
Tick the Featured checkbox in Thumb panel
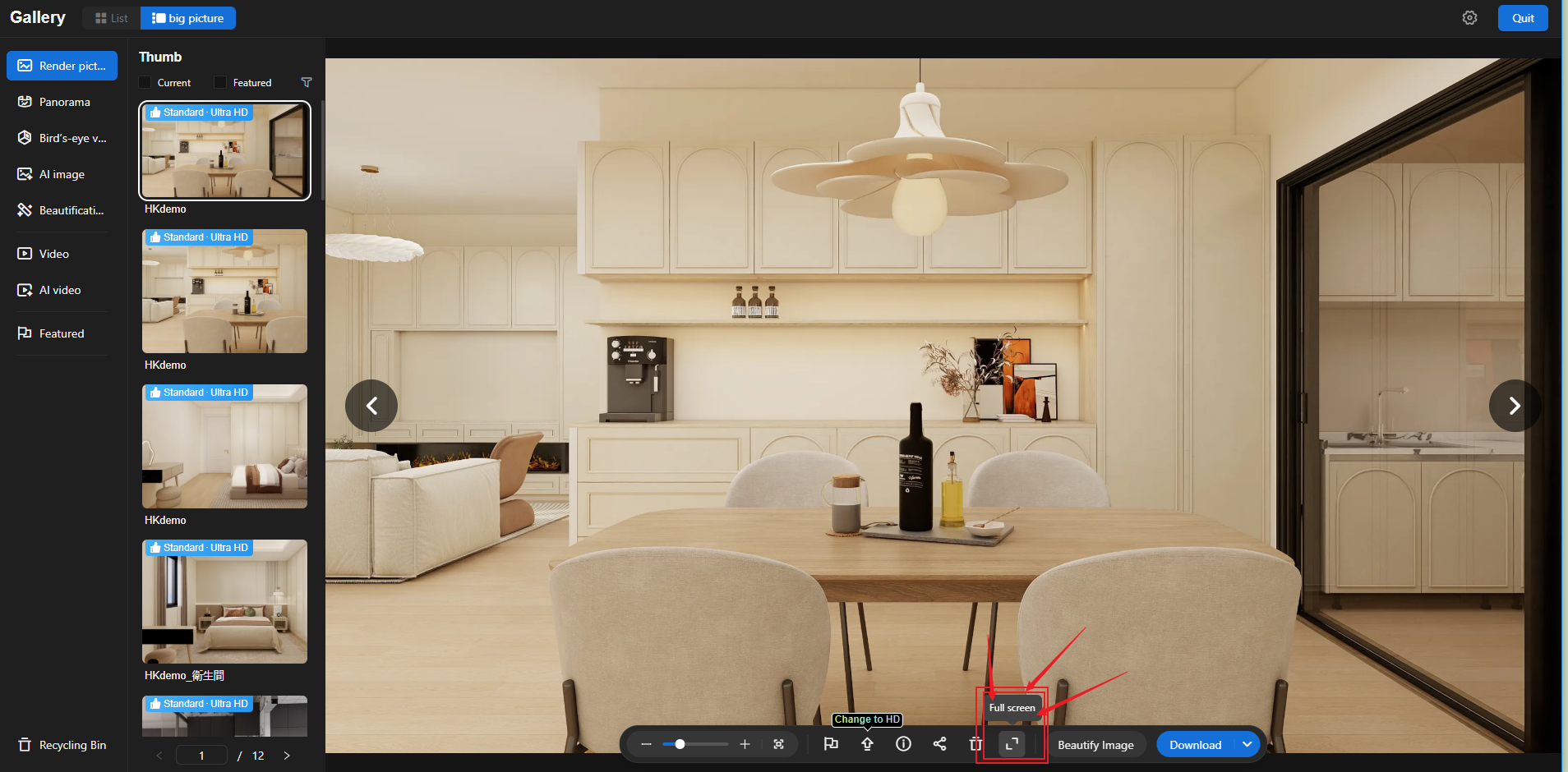point(220,82)
